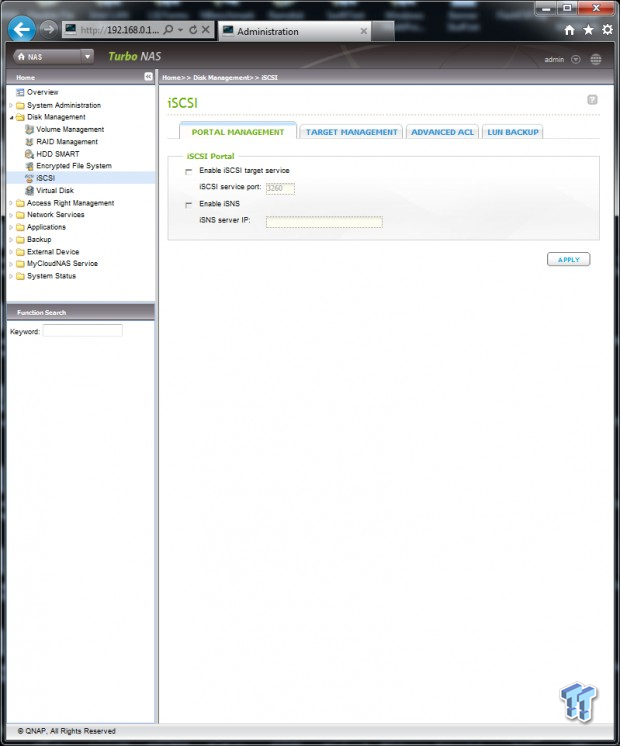Image resolution: width=620 pixels, height=746 pixels.
Task: Enable iSCSI target service checkbox
Action: 189,171
